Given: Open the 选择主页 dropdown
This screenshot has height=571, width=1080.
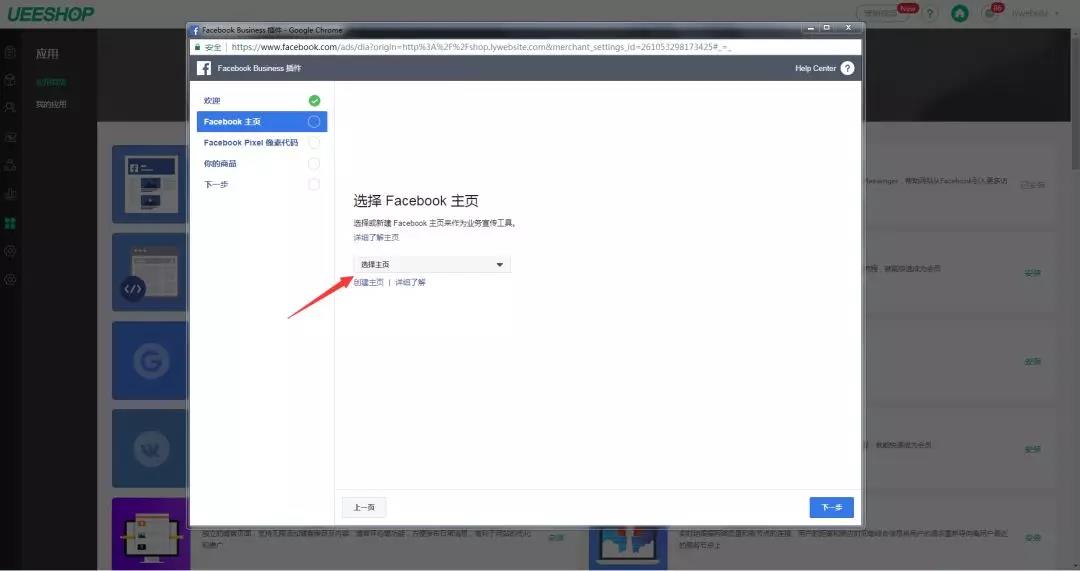Looking at the screenshot, I should [x=432, y=264].
